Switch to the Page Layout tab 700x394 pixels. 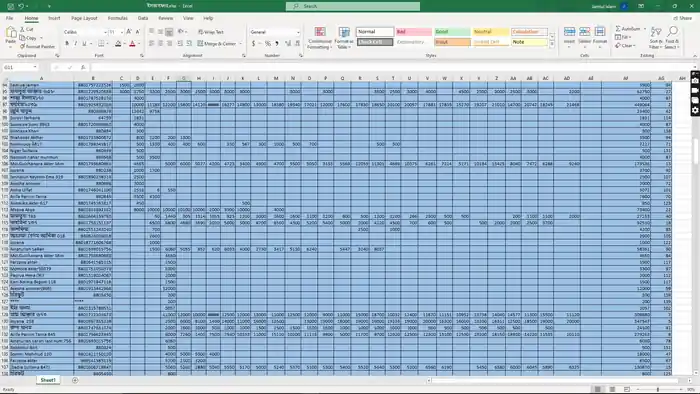pyautogui.click(x=84, y=18)
